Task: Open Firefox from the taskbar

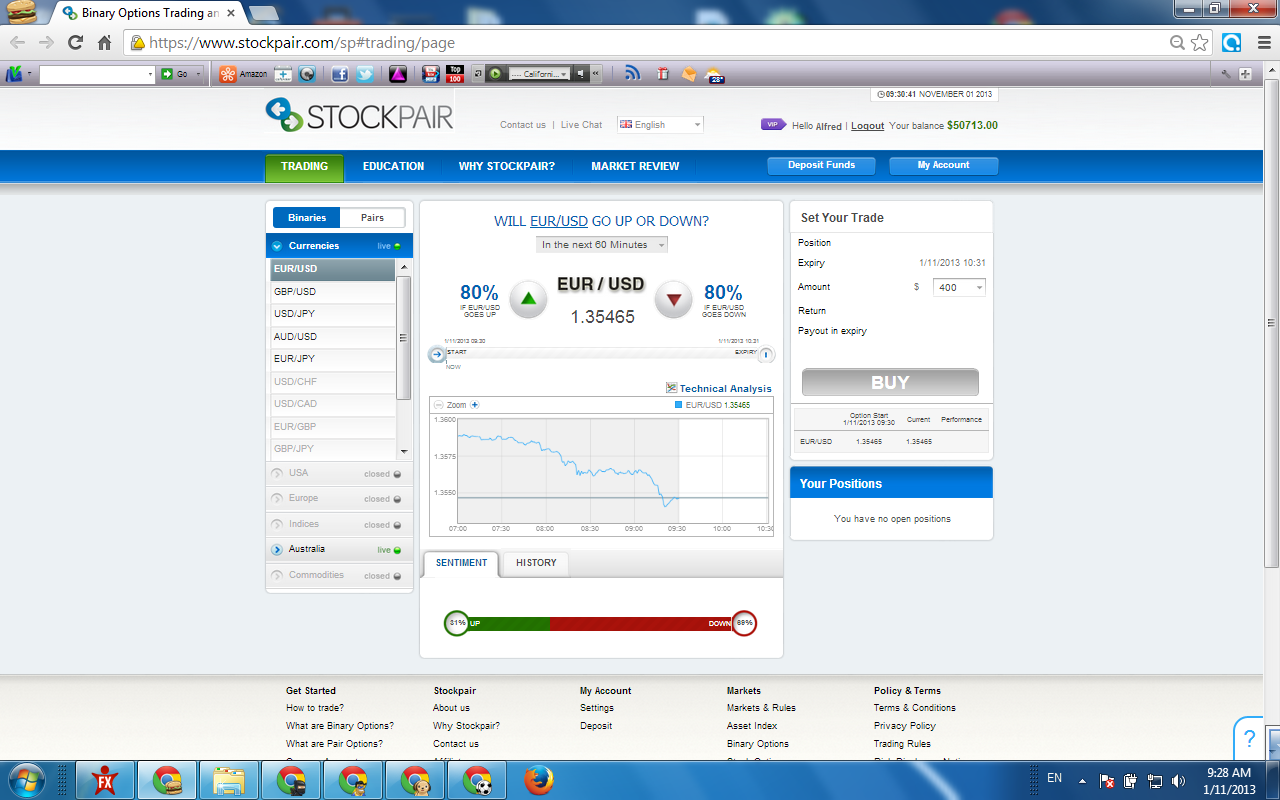Action: point(538,779)
